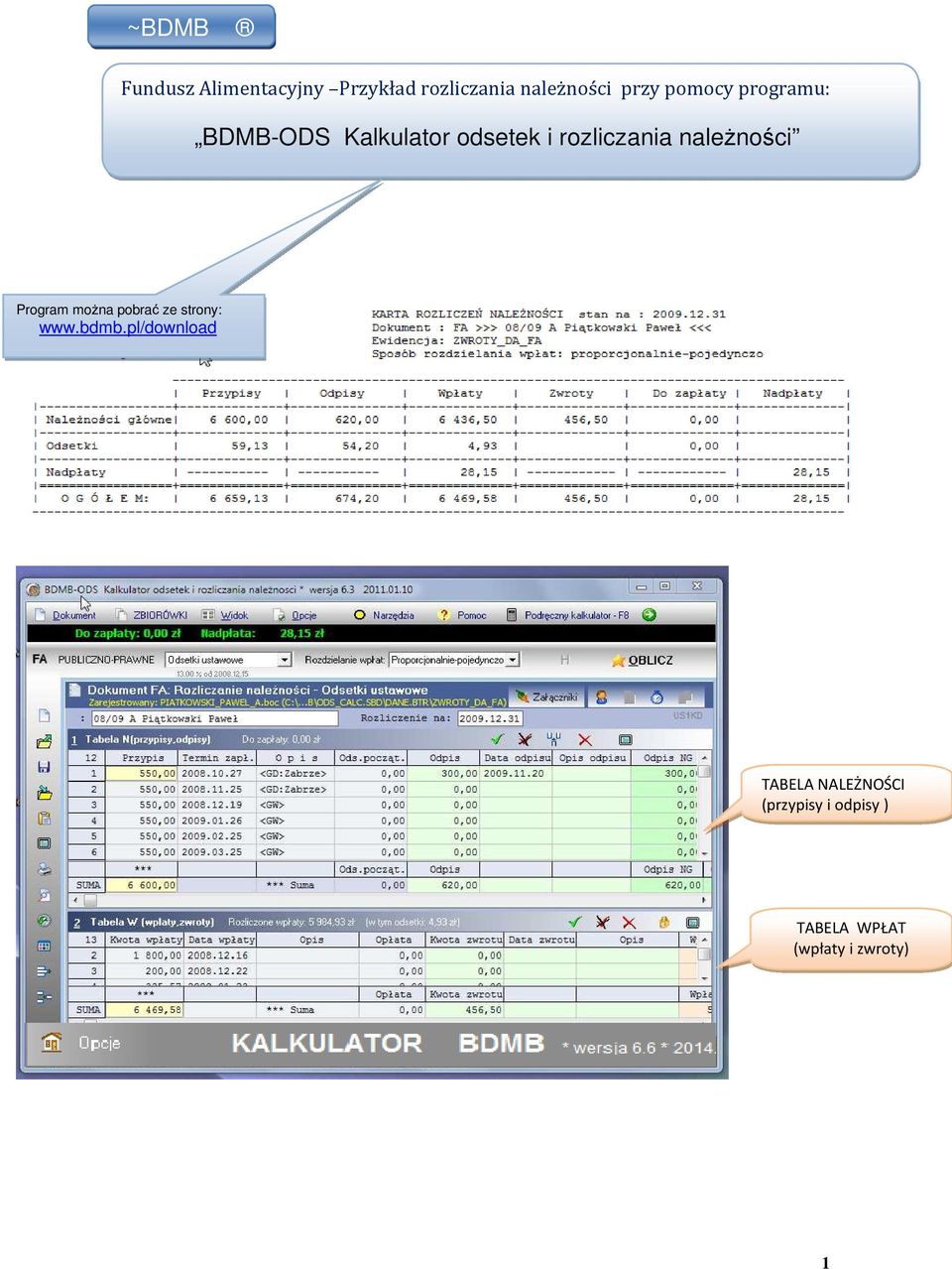Click the ~BDMB ® button at top
Screen dimensions: 952x1269
coord(181,27)
